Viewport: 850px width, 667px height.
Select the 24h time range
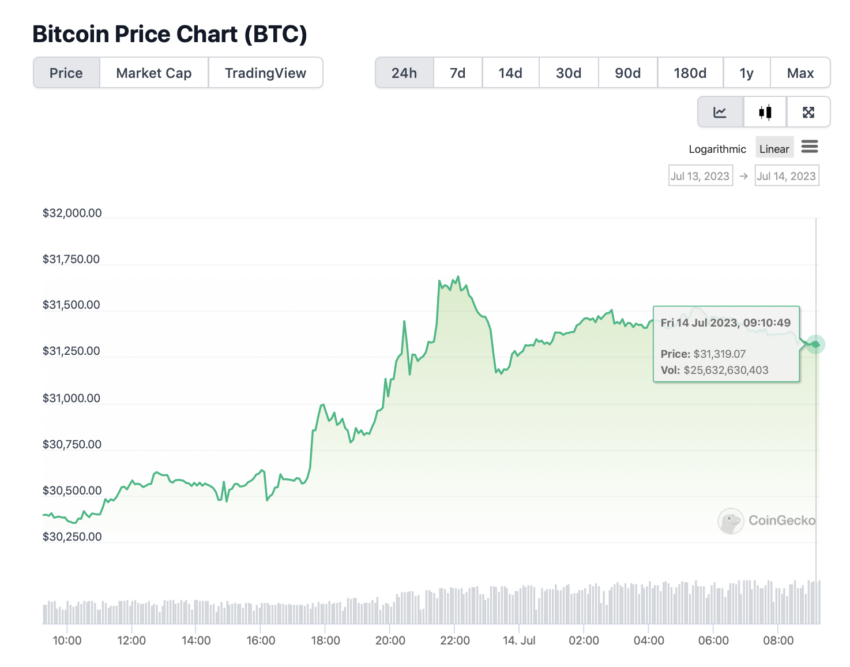tap(404, 73)
